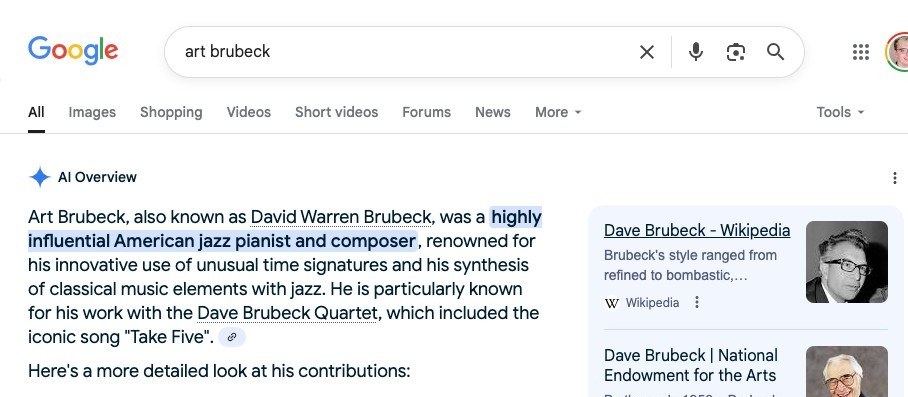Click the source link chip after "Take Five"

(x=232, y=337)
